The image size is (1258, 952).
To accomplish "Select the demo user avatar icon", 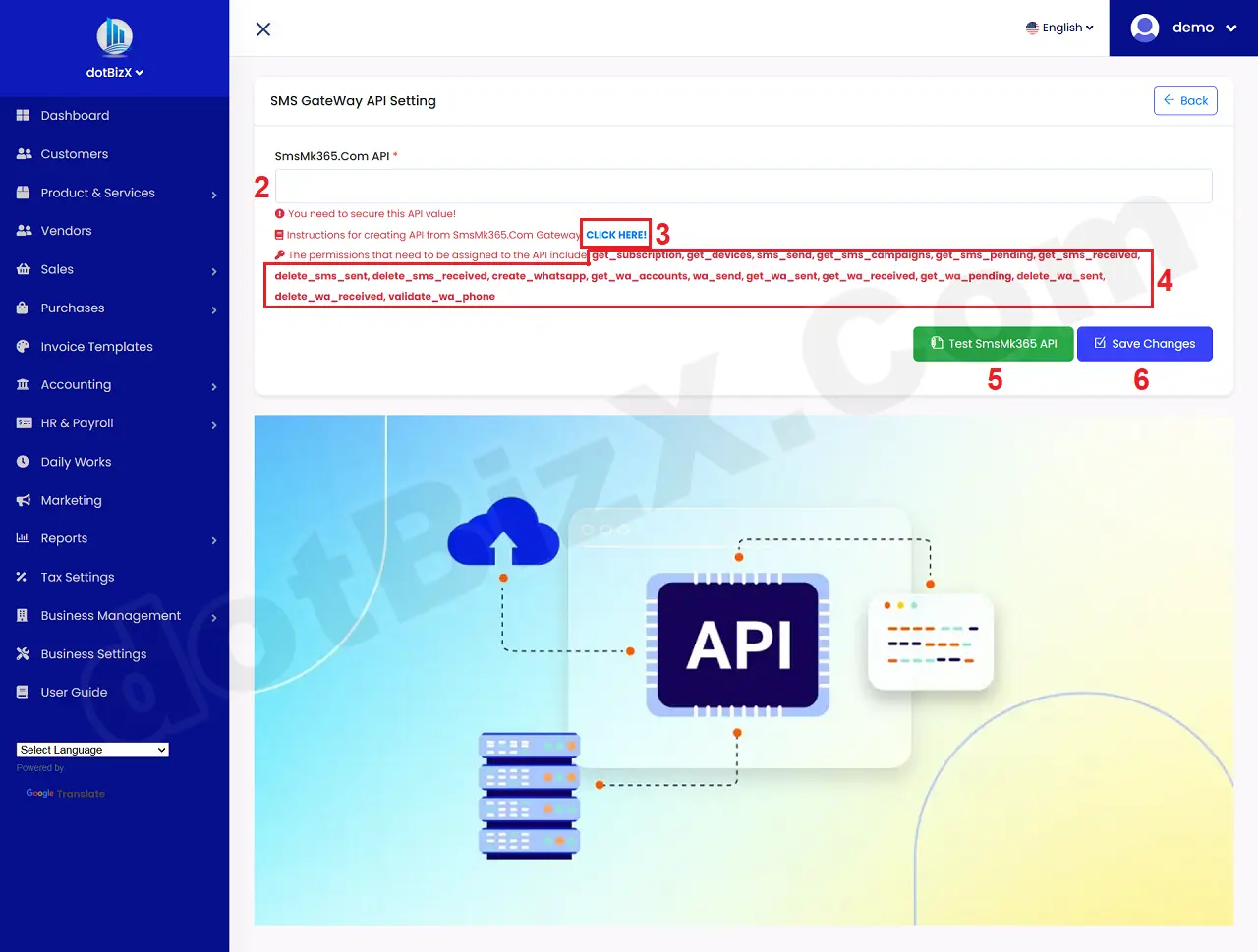I will pyautogui.click(x=1144, y=28).
